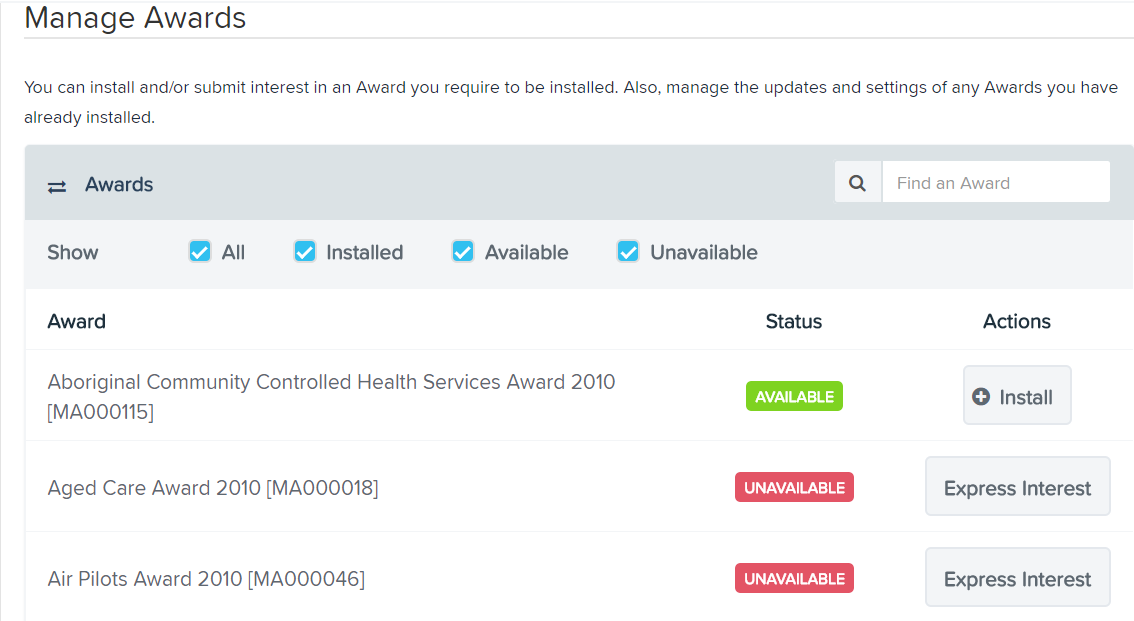Open Air Pilots Award 2010 [MA000046] entry

206,579
